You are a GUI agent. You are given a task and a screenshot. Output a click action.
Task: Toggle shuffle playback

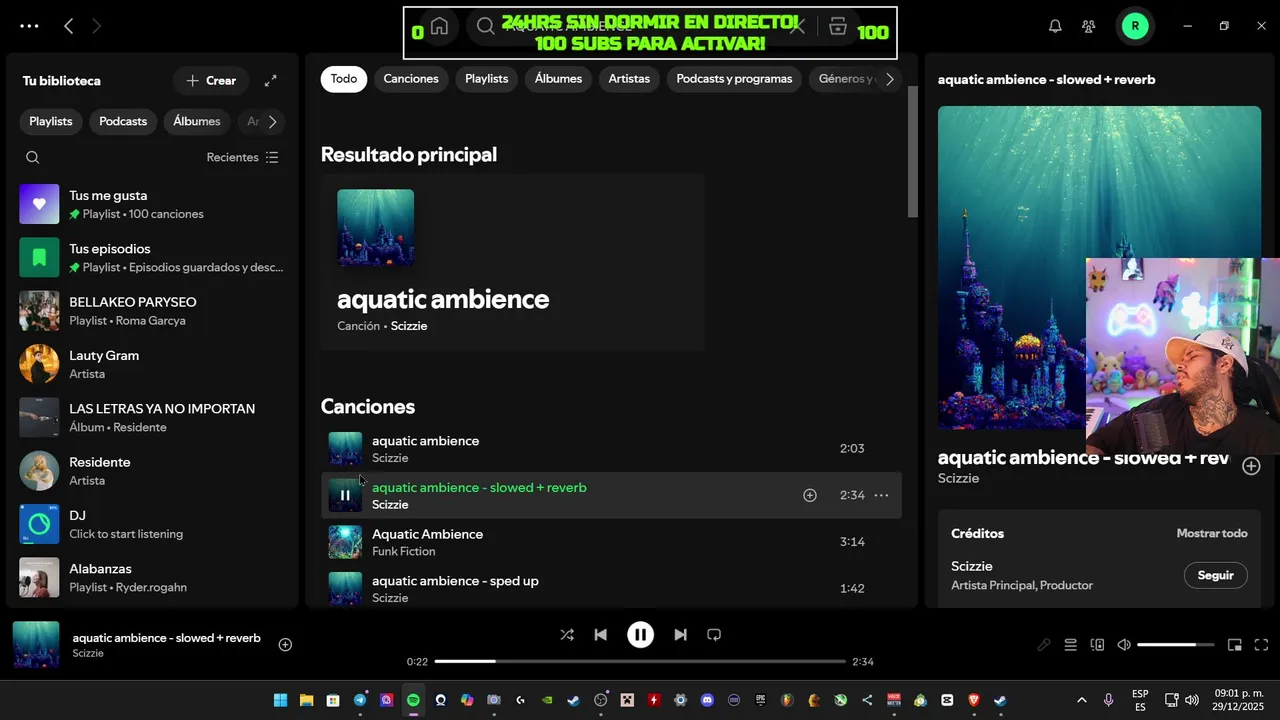(x=567, y=635)
